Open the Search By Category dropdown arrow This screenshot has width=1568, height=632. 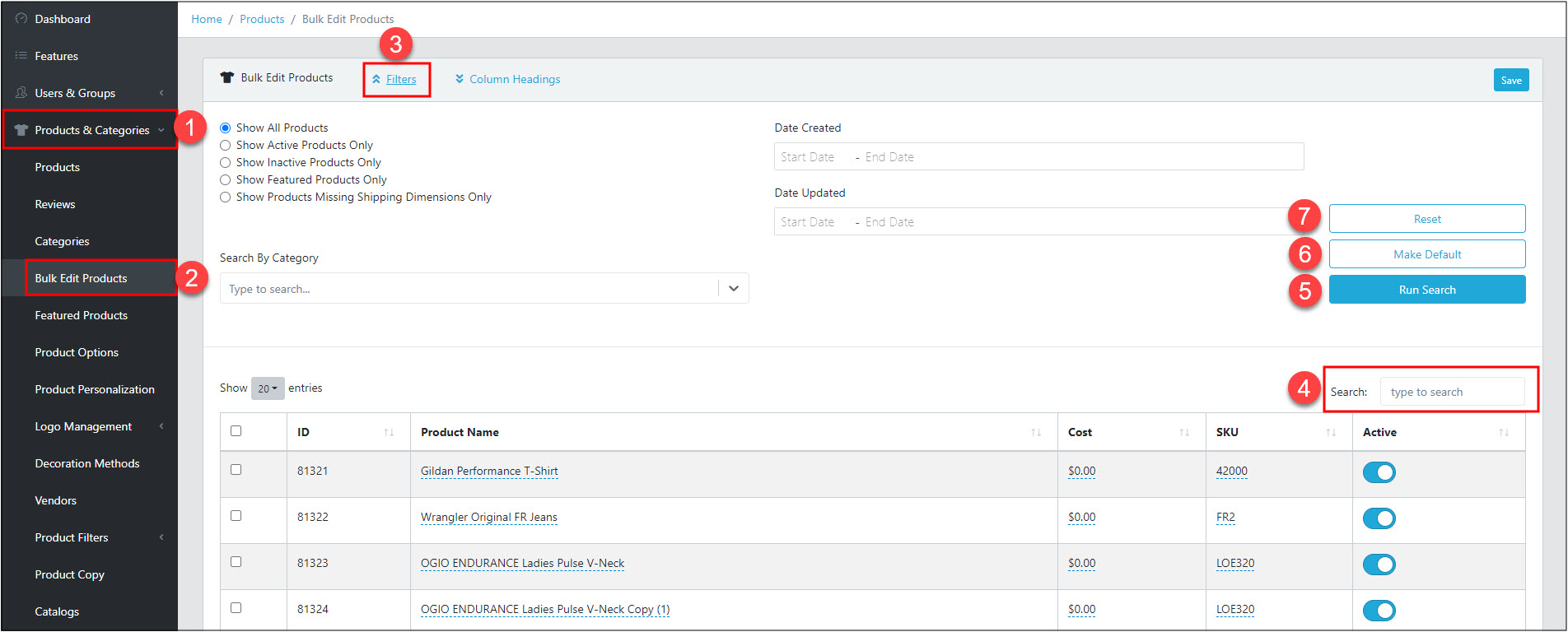[733, 289]
